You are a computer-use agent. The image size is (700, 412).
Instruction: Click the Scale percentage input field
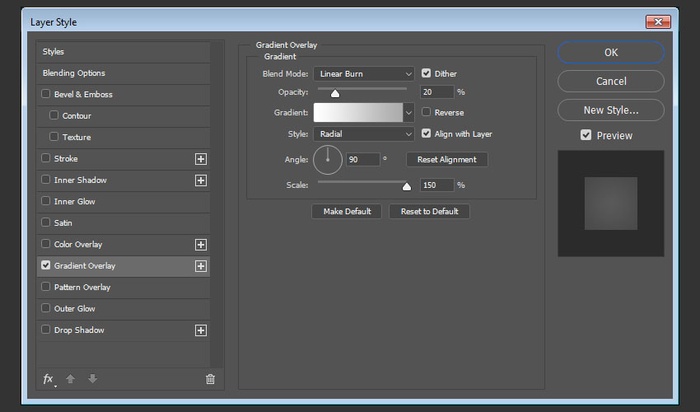tap(438, 185)
